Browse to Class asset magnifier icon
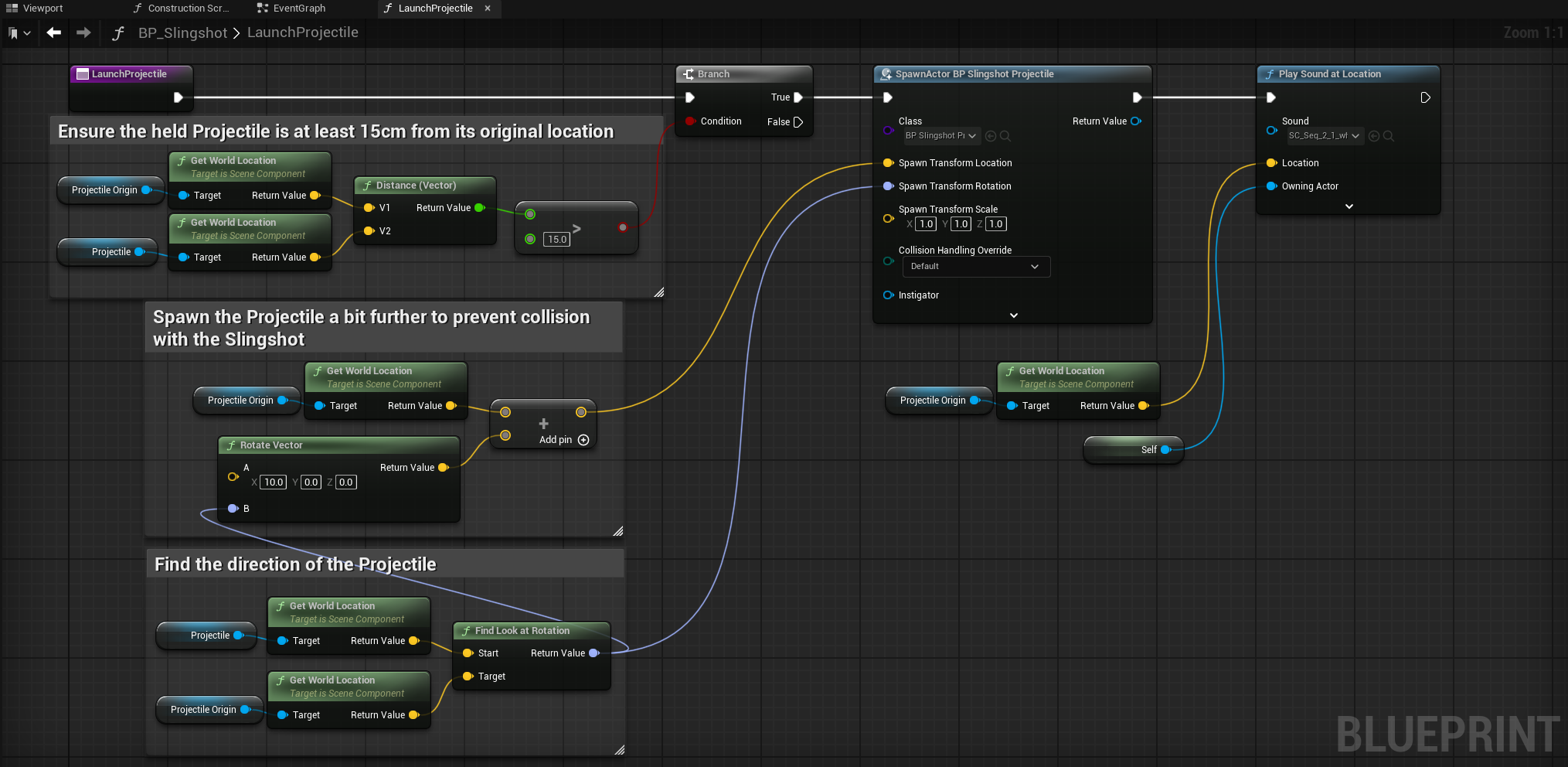The width and height of the screenshot is (1568, 767). click(1005, 136)
